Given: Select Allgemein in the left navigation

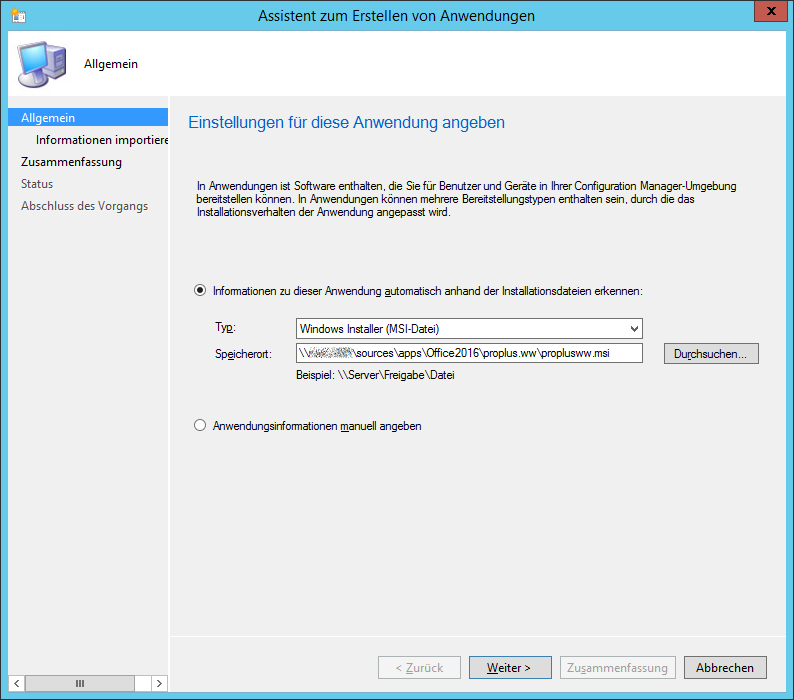Looking at the screenshot, I should [48, 118].
